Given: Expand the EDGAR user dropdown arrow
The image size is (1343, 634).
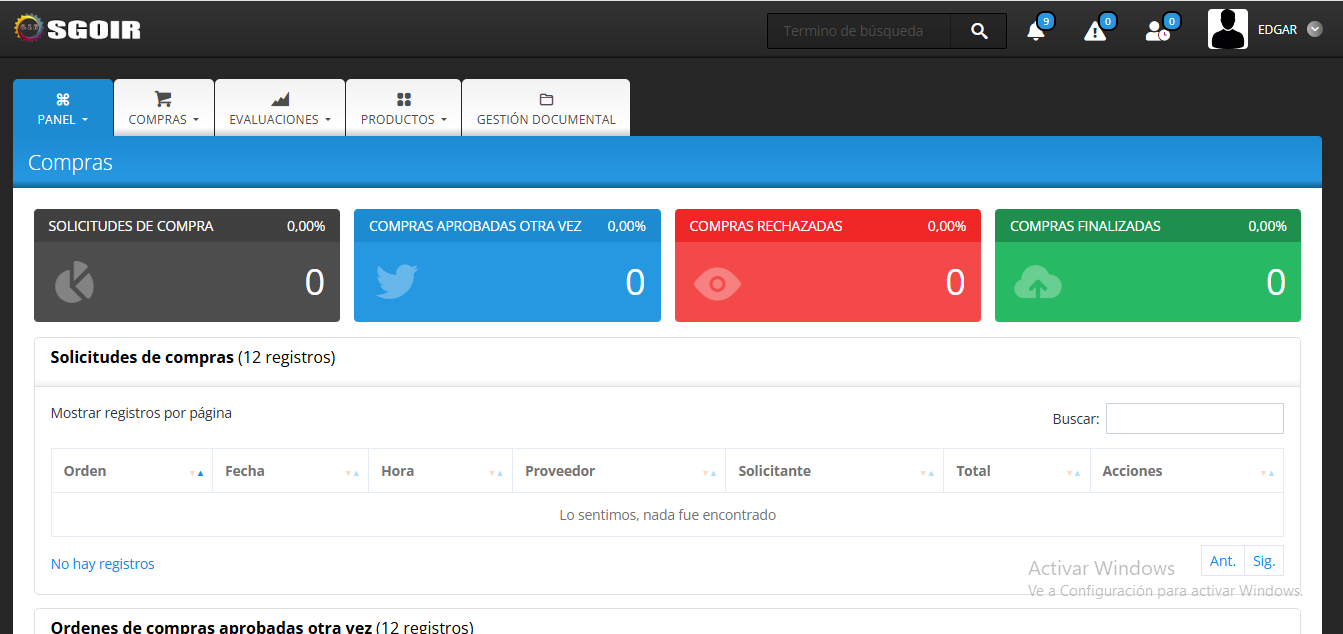Looking at the screenshot, I should pos(1315,29).
